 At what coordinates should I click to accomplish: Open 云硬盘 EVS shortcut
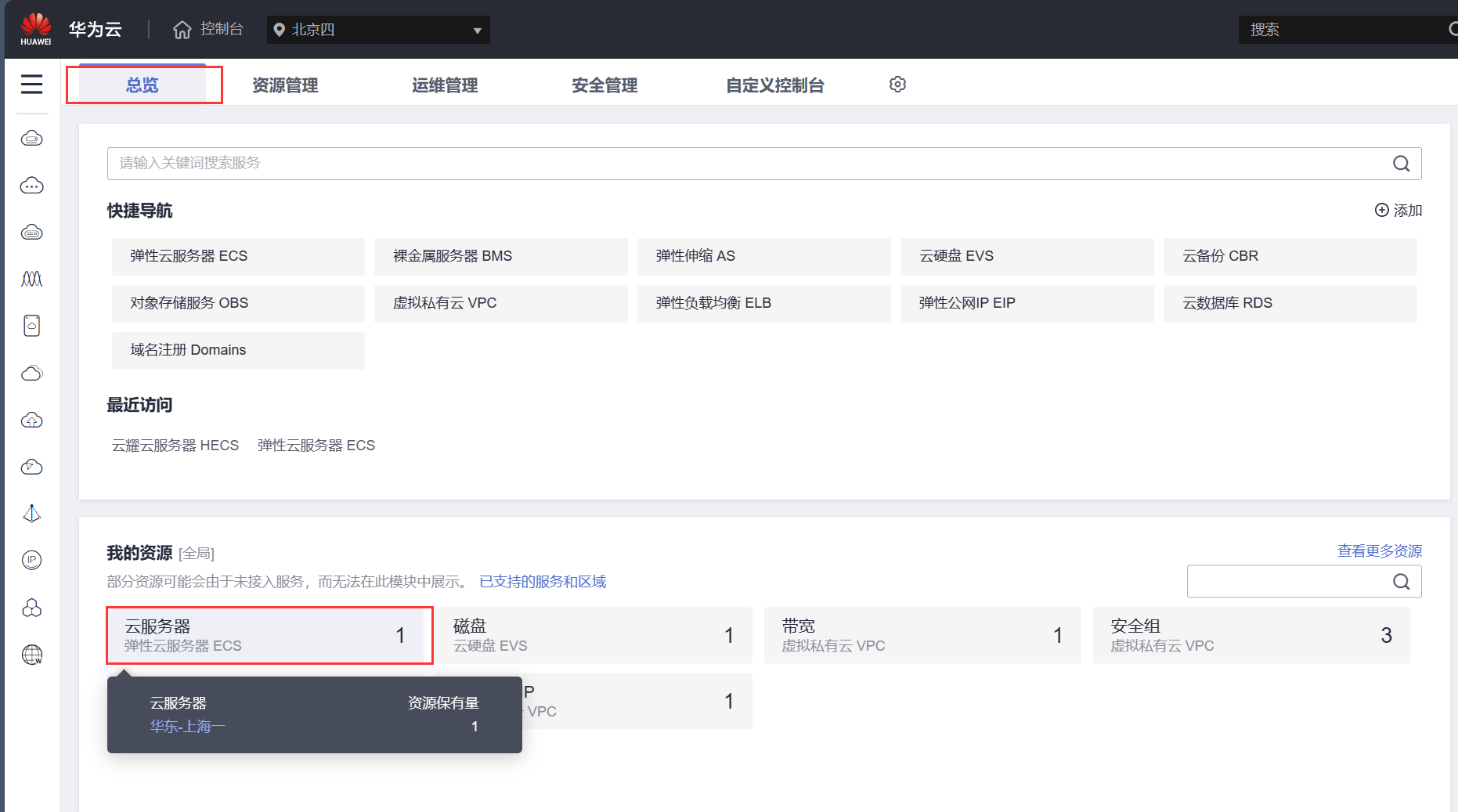1027,256
